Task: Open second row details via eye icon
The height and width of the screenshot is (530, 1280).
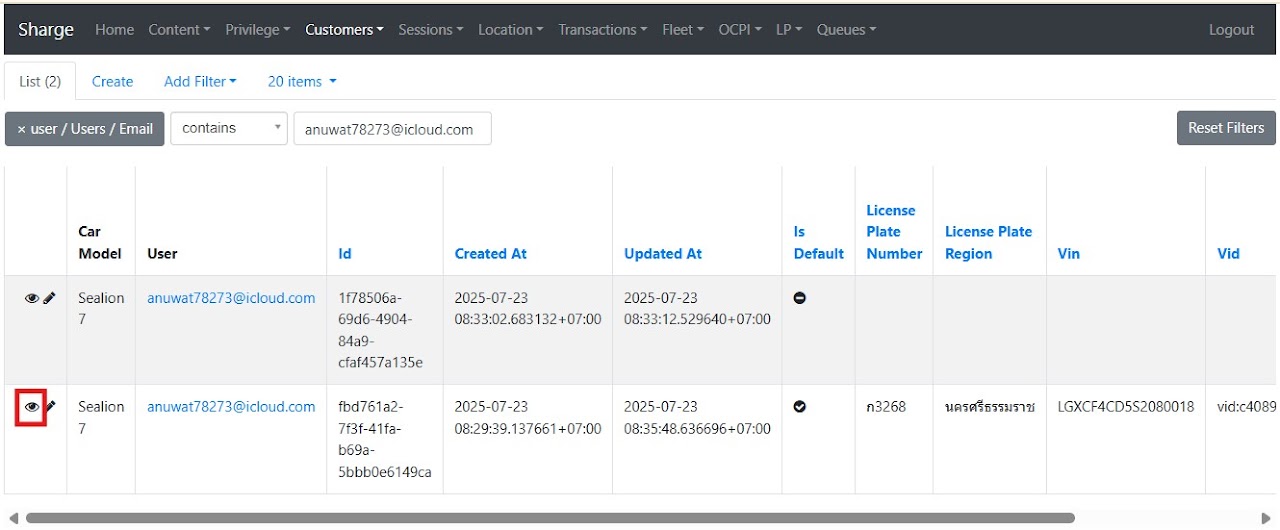Action: (32, 407)
